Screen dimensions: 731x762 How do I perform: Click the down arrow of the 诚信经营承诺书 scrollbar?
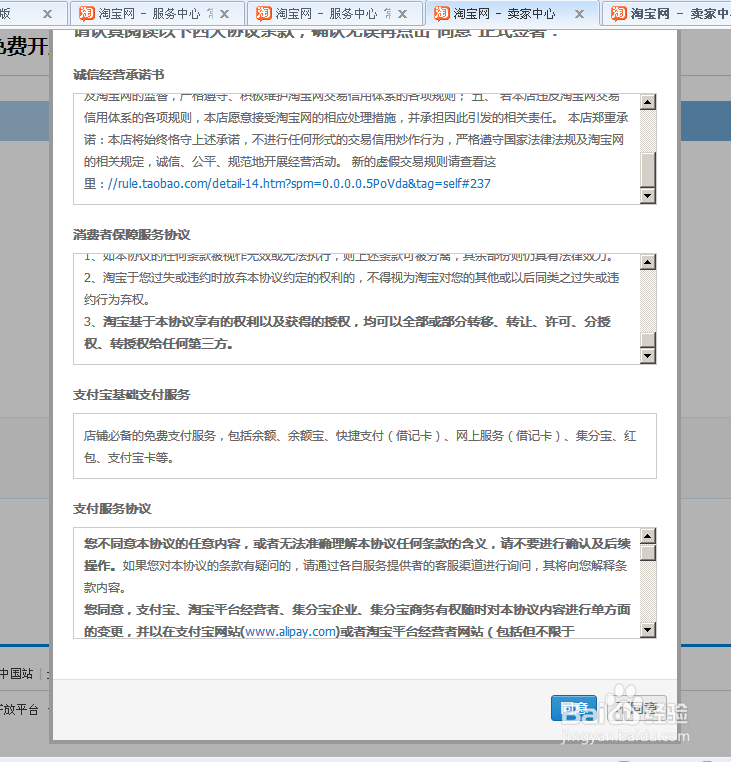(x=648, y=196)
